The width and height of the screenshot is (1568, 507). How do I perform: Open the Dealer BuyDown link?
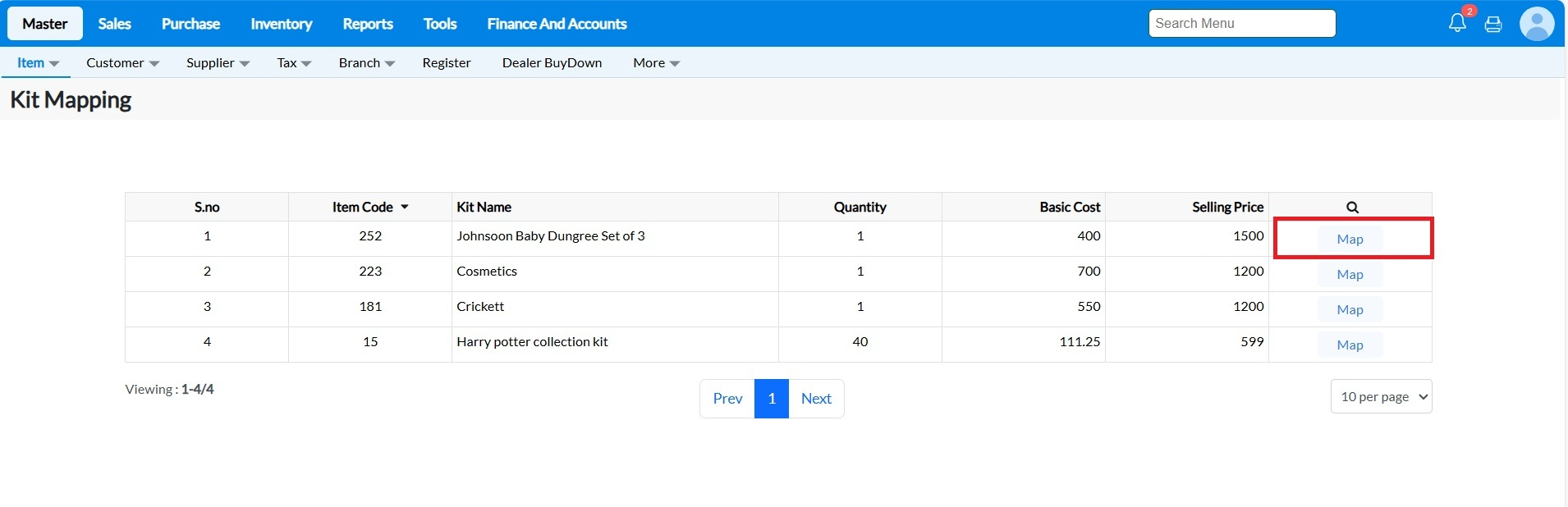pyautogui.click(x=552, y=63)
